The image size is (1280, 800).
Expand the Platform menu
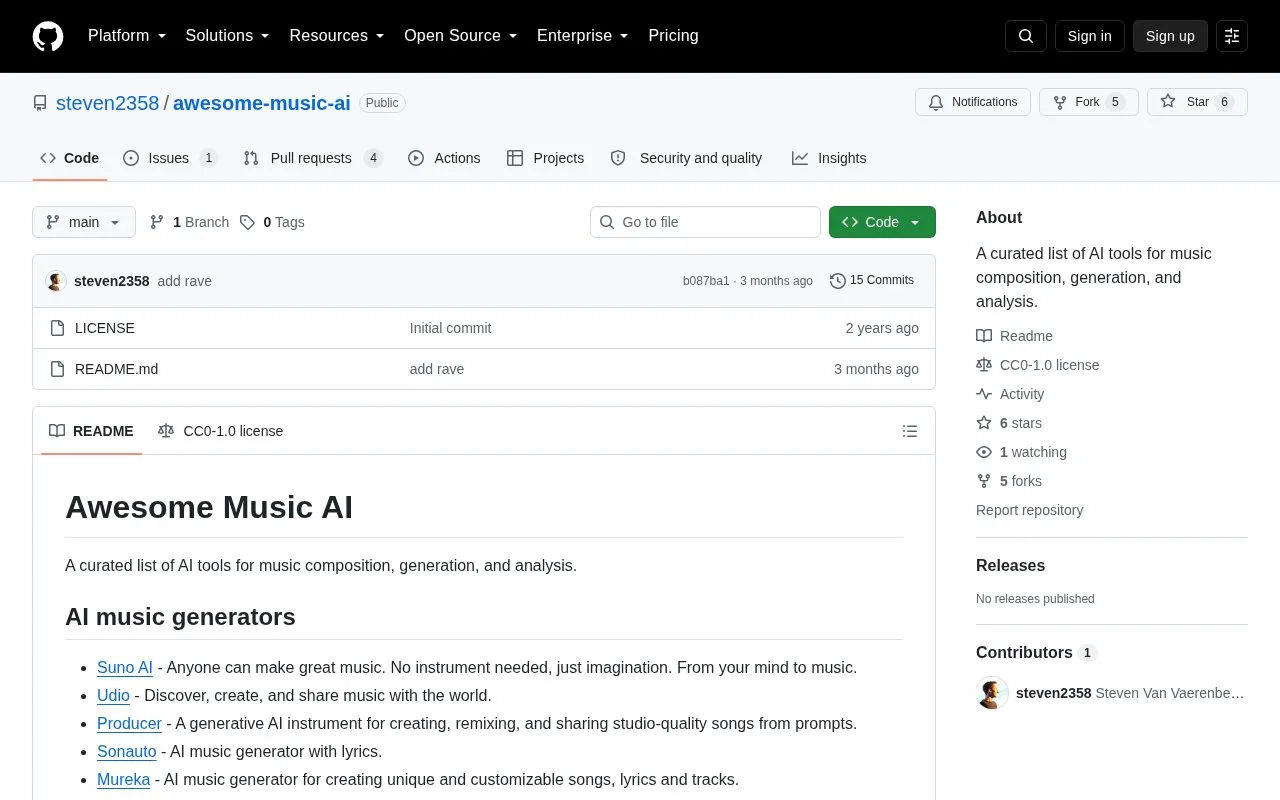(127, 36)
